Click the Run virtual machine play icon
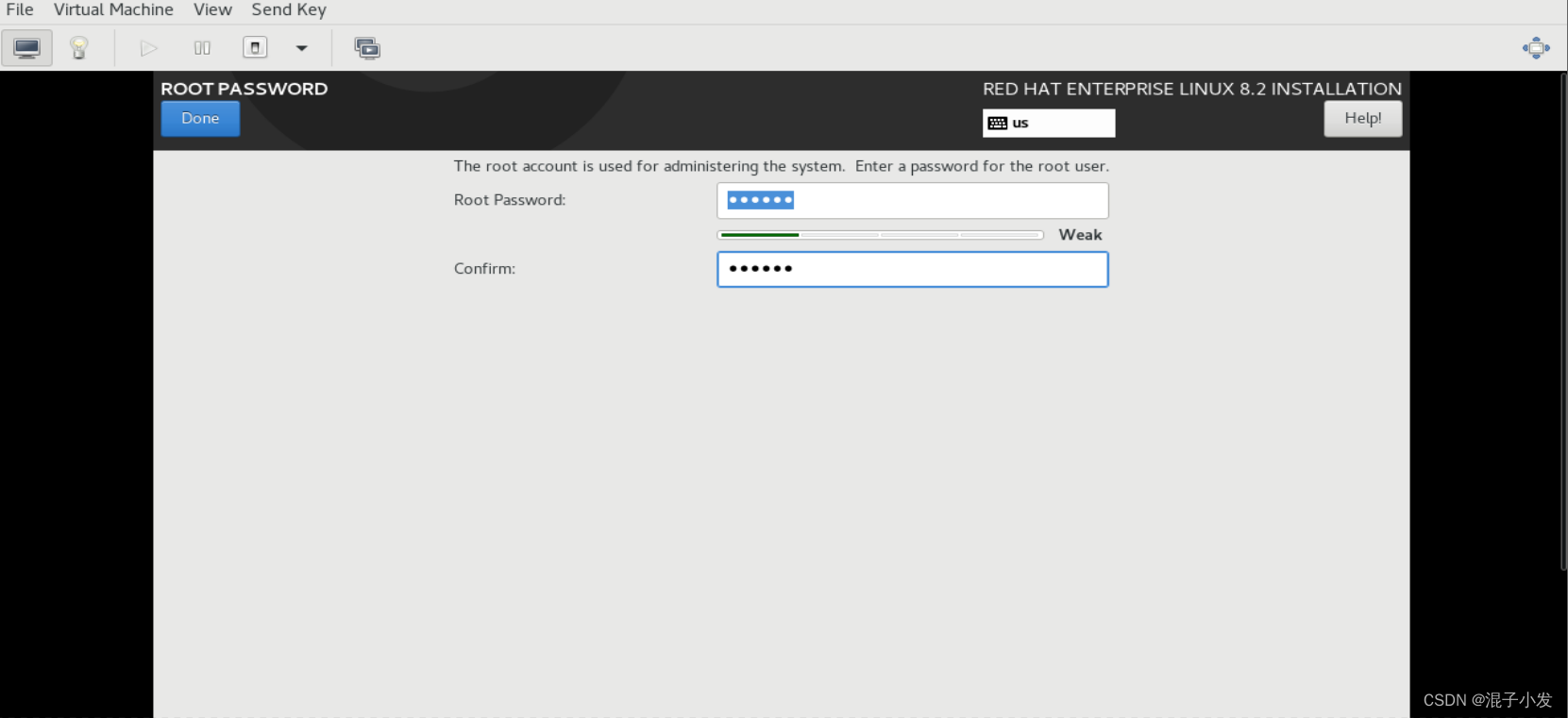Viewport: 1568px width, 718px height. pos(148,48)
